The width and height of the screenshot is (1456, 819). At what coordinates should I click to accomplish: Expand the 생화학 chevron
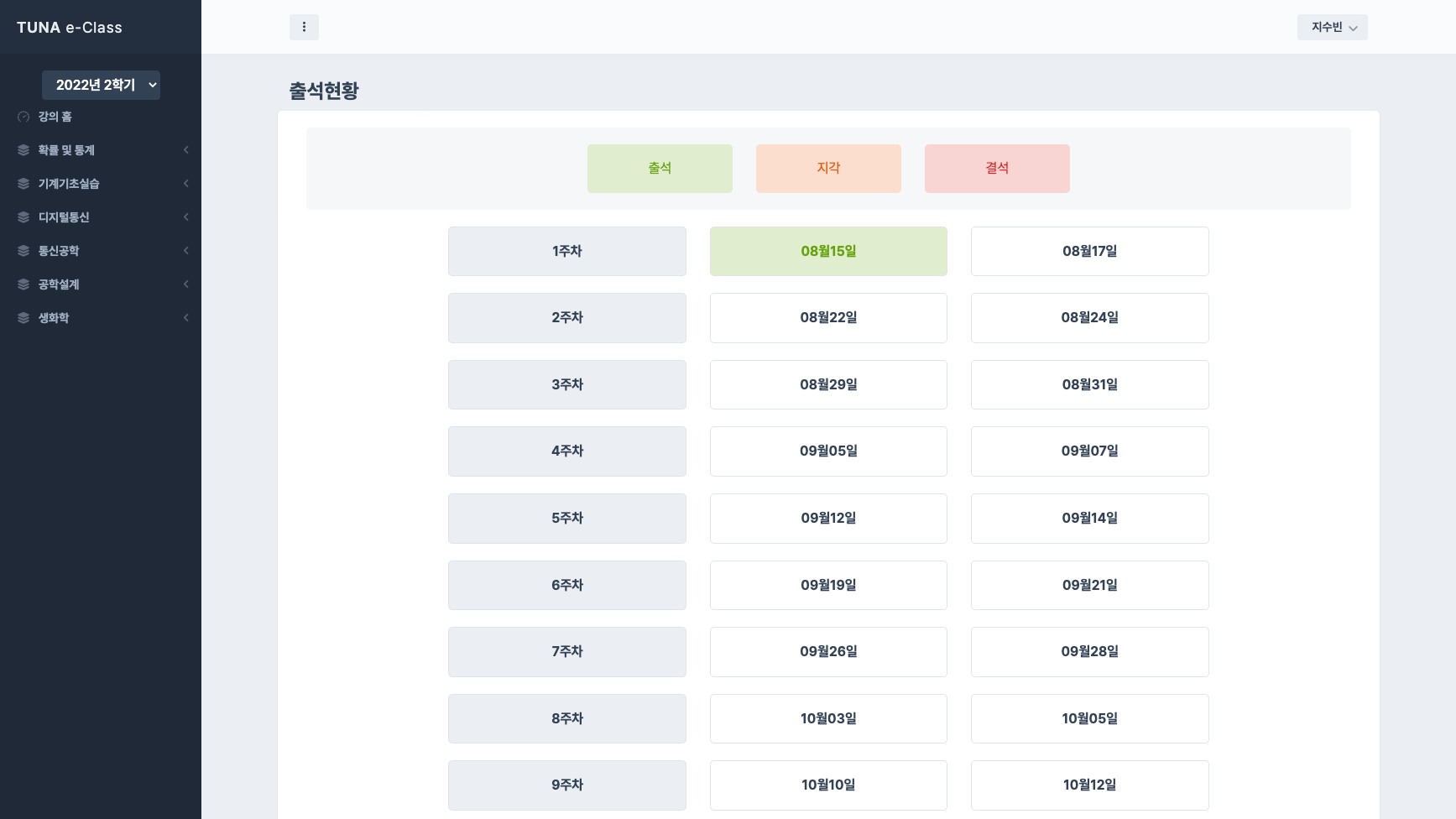pos(186,318)
